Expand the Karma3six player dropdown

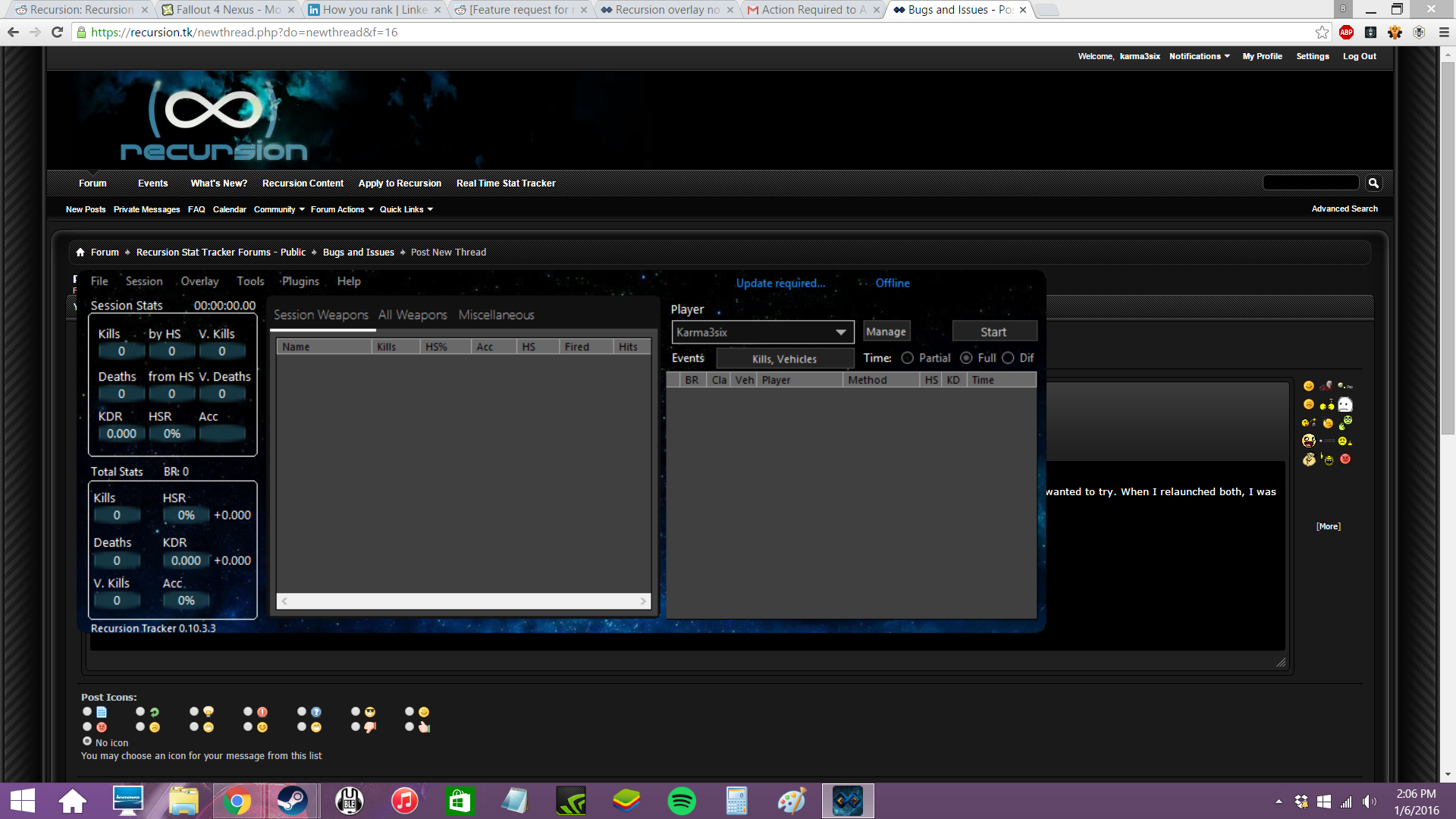point(840,332)
